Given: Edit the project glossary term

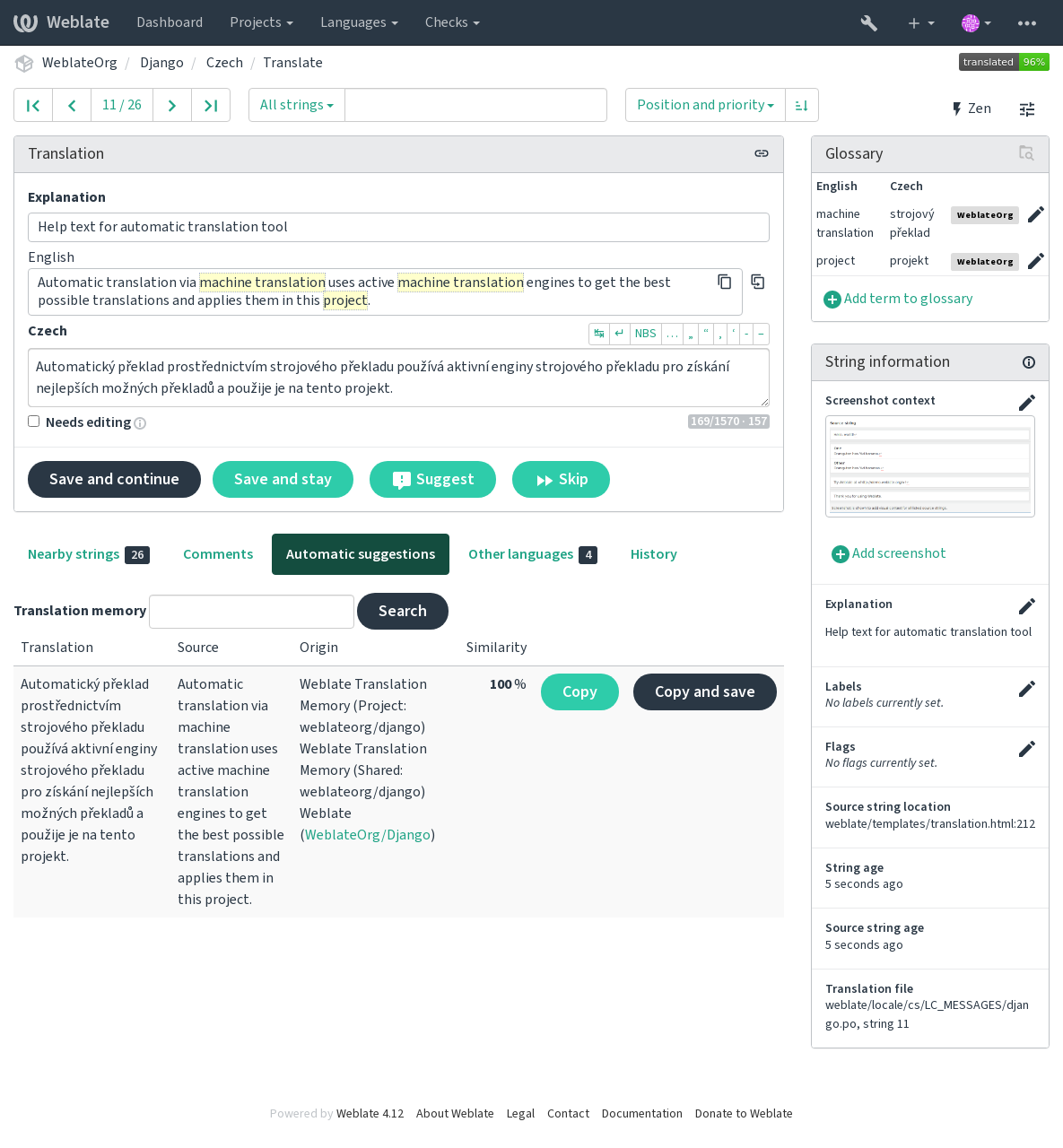Looking at the screenshot, I should [x=1035, y=261].
